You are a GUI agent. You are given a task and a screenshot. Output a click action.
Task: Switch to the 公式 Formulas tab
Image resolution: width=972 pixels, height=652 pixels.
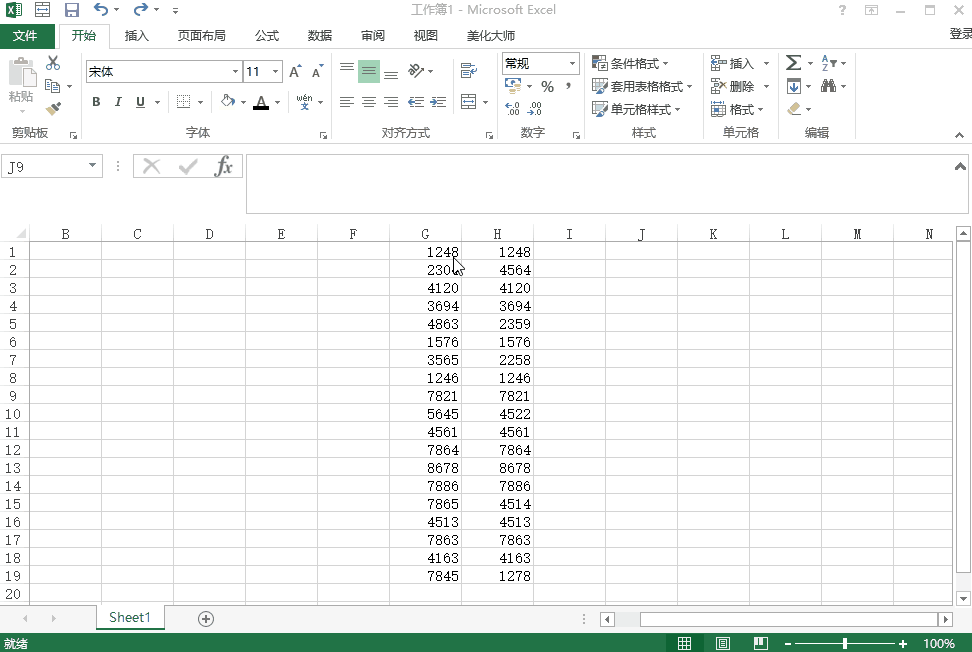pos(267,36)
